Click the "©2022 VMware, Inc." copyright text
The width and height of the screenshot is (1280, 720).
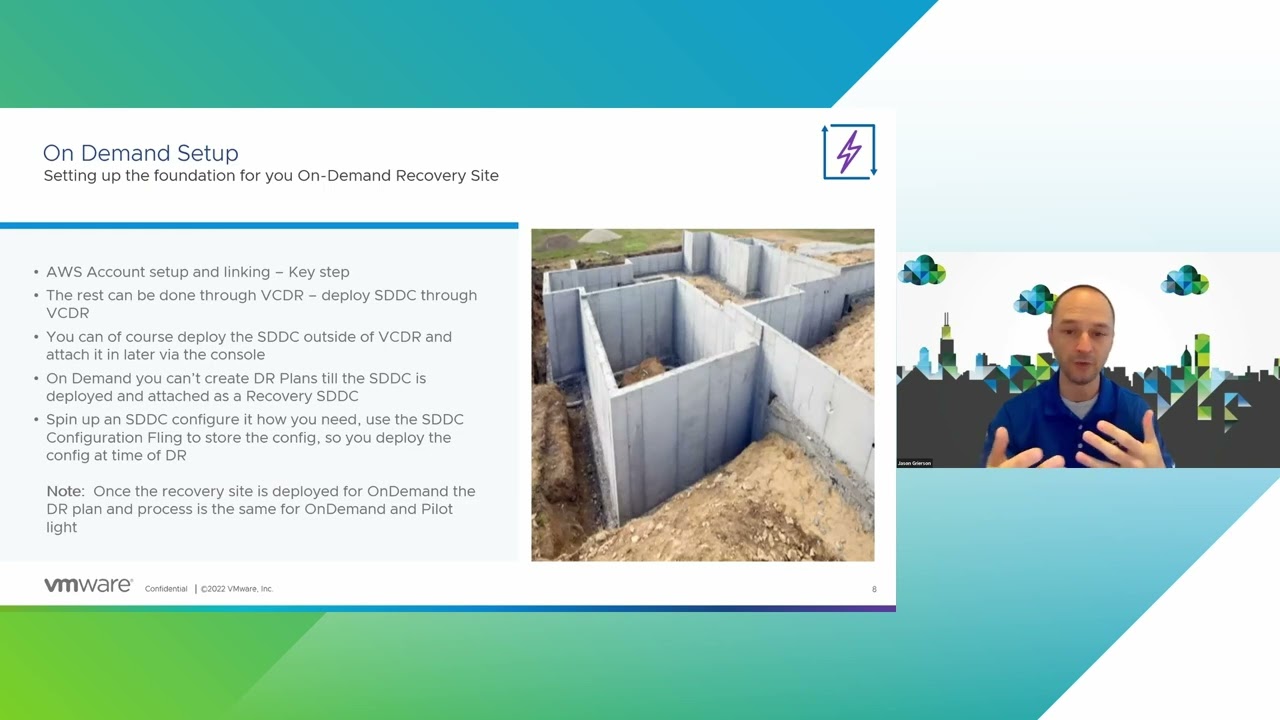pyautogui.click(x=237, y=589)
